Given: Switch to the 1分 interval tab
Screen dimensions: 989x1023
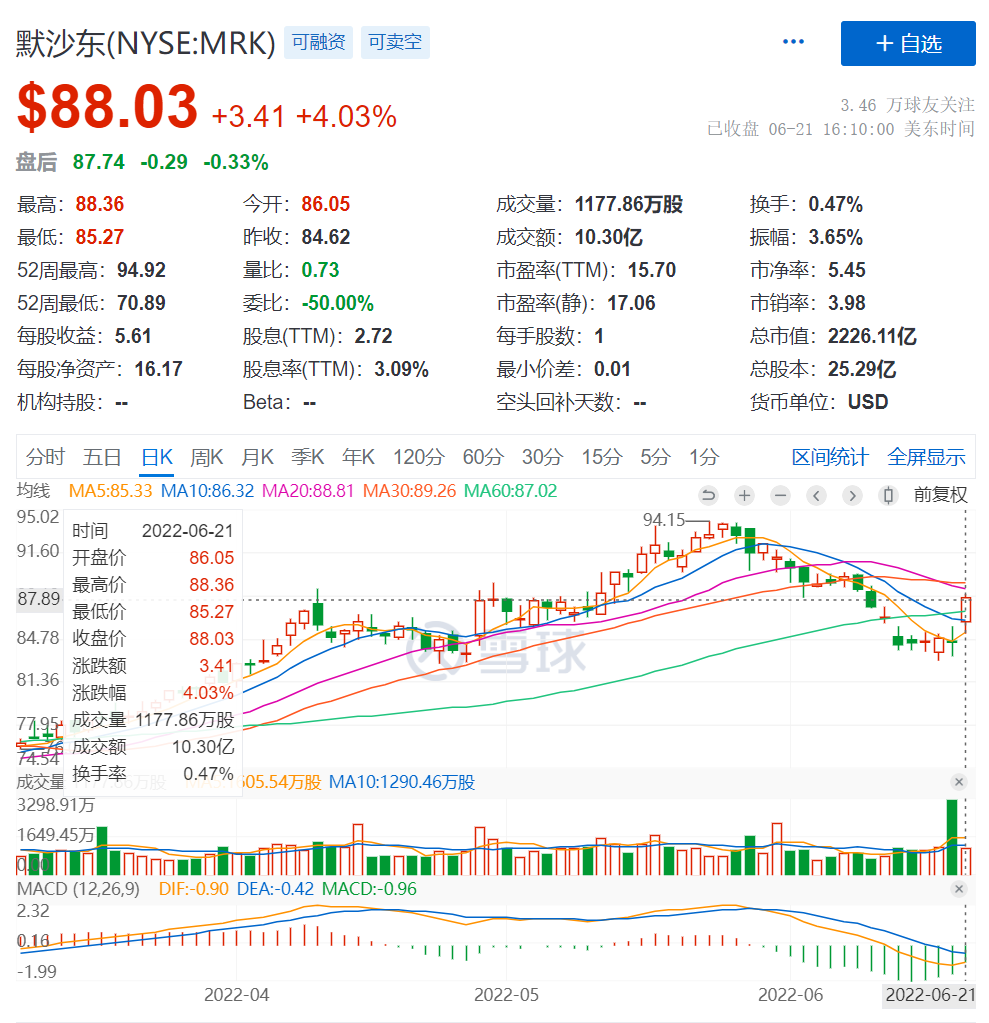Looking at the screenshot, I should pyautogui.click(x=705, y=457).
